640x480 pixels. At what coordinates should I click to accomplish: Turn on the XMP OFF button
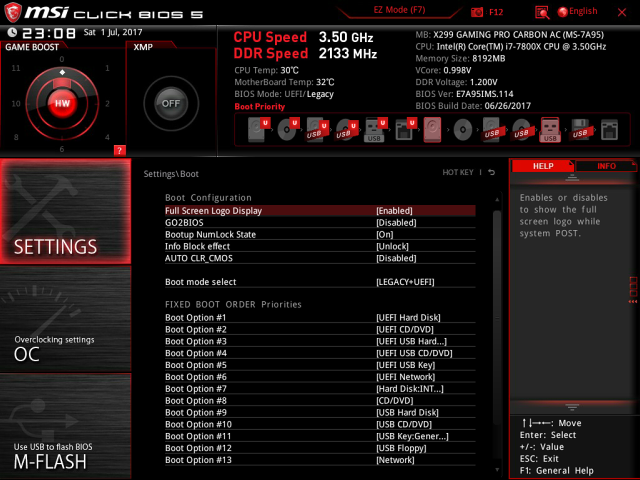(x=171, y=103)
